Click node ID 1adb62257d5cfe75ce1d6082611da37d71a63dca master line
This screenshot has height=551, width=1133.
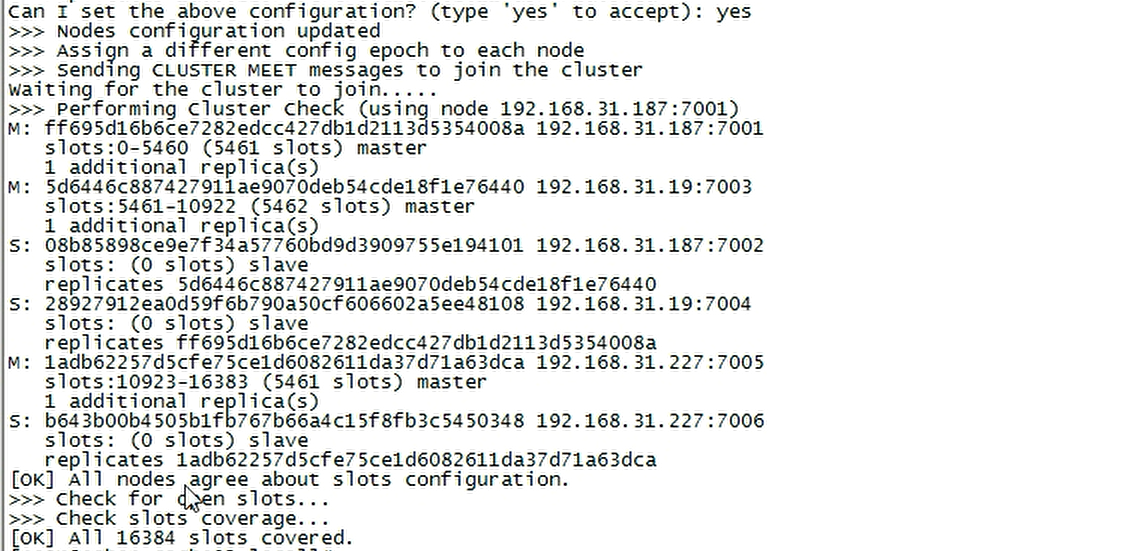pos(284,363)
